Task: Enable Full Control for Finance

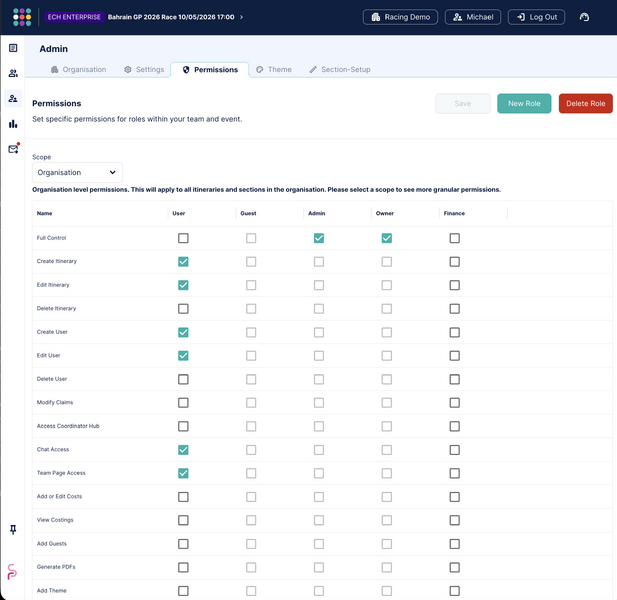Action: click(x=454, y=238)
